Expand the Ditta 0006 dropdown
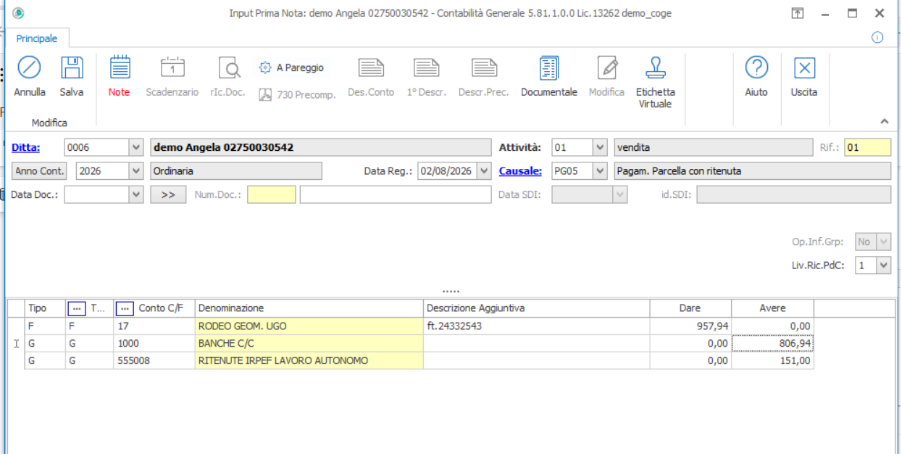 pos(136,148)
